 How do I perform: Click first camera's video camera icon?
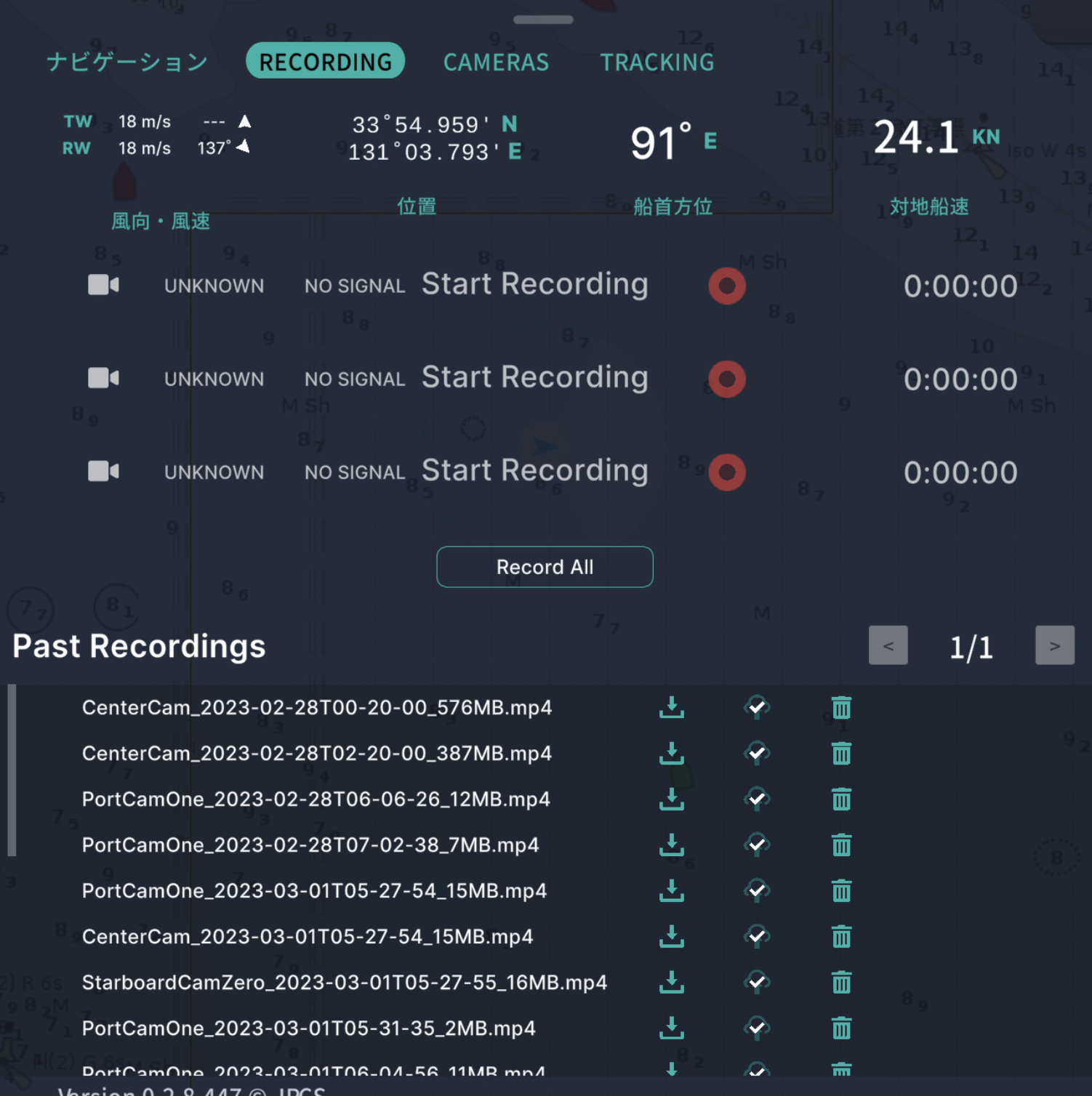pyautogui.click(x=103, y=285)
